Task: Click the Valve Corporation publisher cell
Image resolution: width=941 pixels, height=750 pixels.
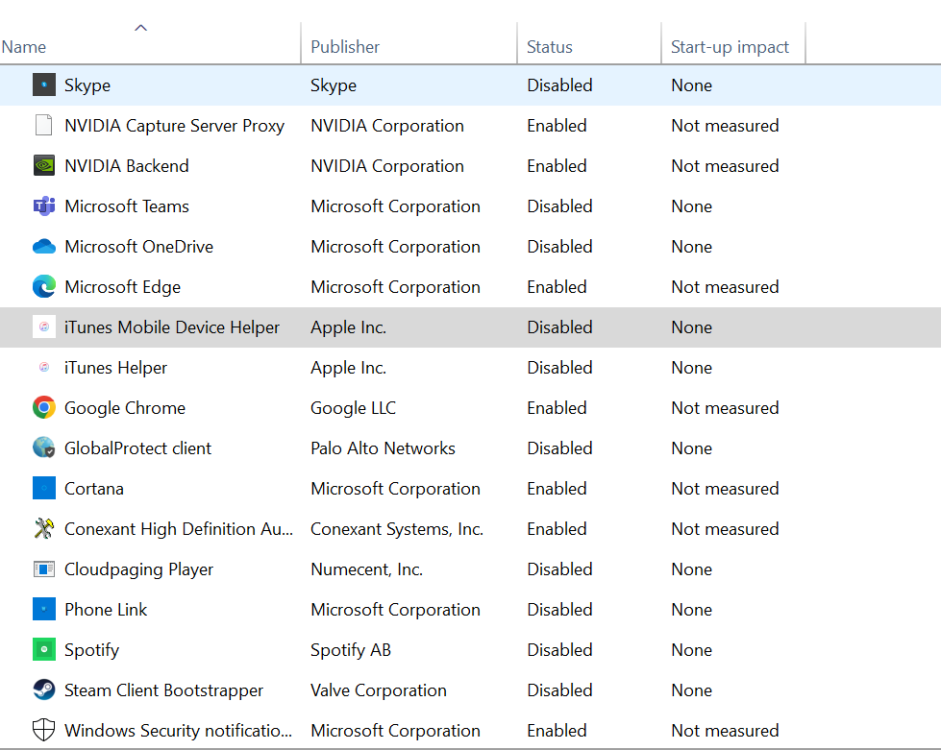Action: 378,690
